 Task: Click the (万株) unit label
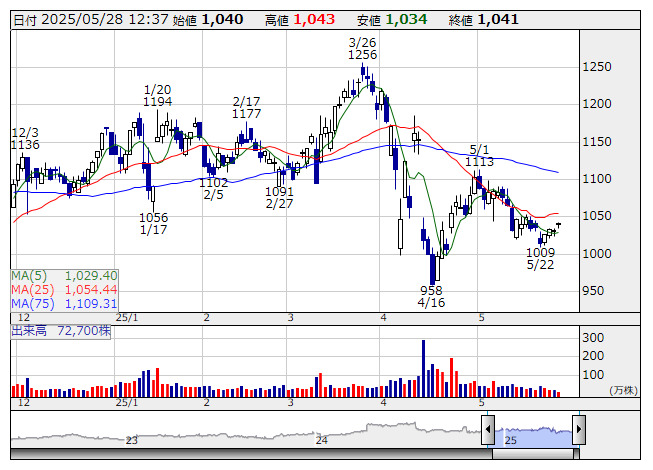click(x=623, y=390)
